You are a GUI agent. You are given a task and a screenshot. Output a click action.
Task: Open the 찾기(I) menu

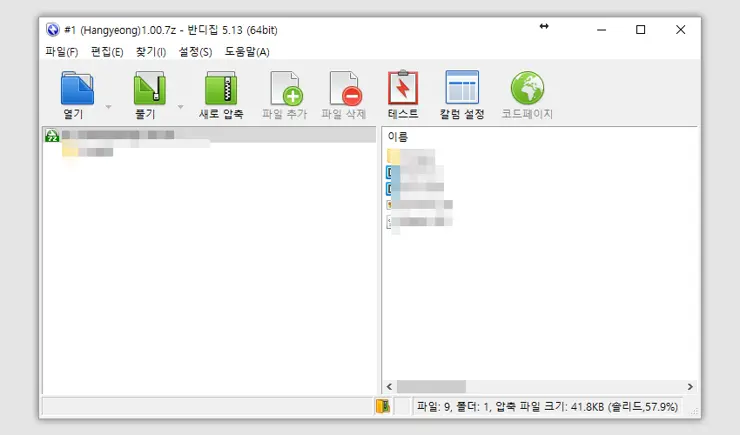pos(151,52)
